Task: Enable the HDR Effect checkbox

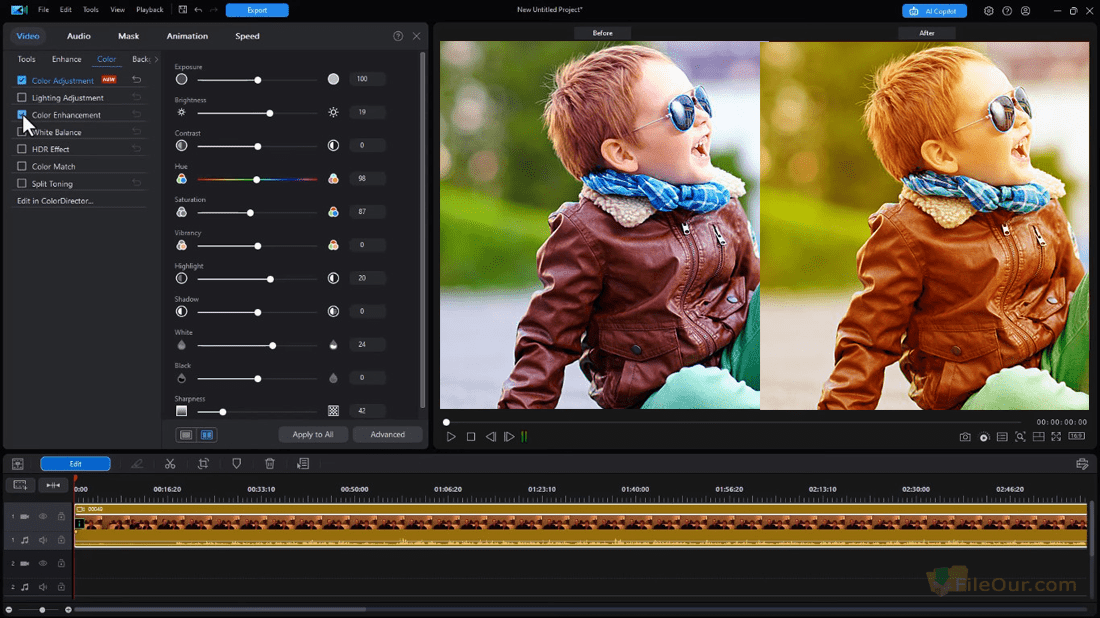Action: (22, 149)
